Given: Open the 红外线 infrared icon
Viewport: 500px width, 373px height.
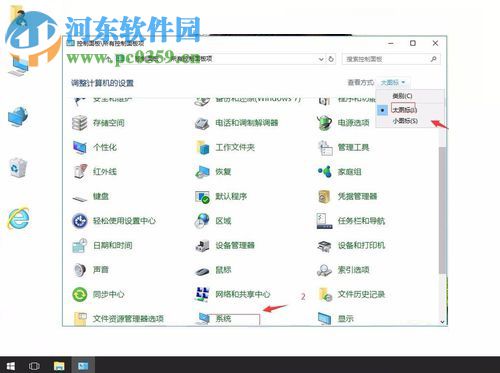Looking at the screenshot, I should [80, 172].
